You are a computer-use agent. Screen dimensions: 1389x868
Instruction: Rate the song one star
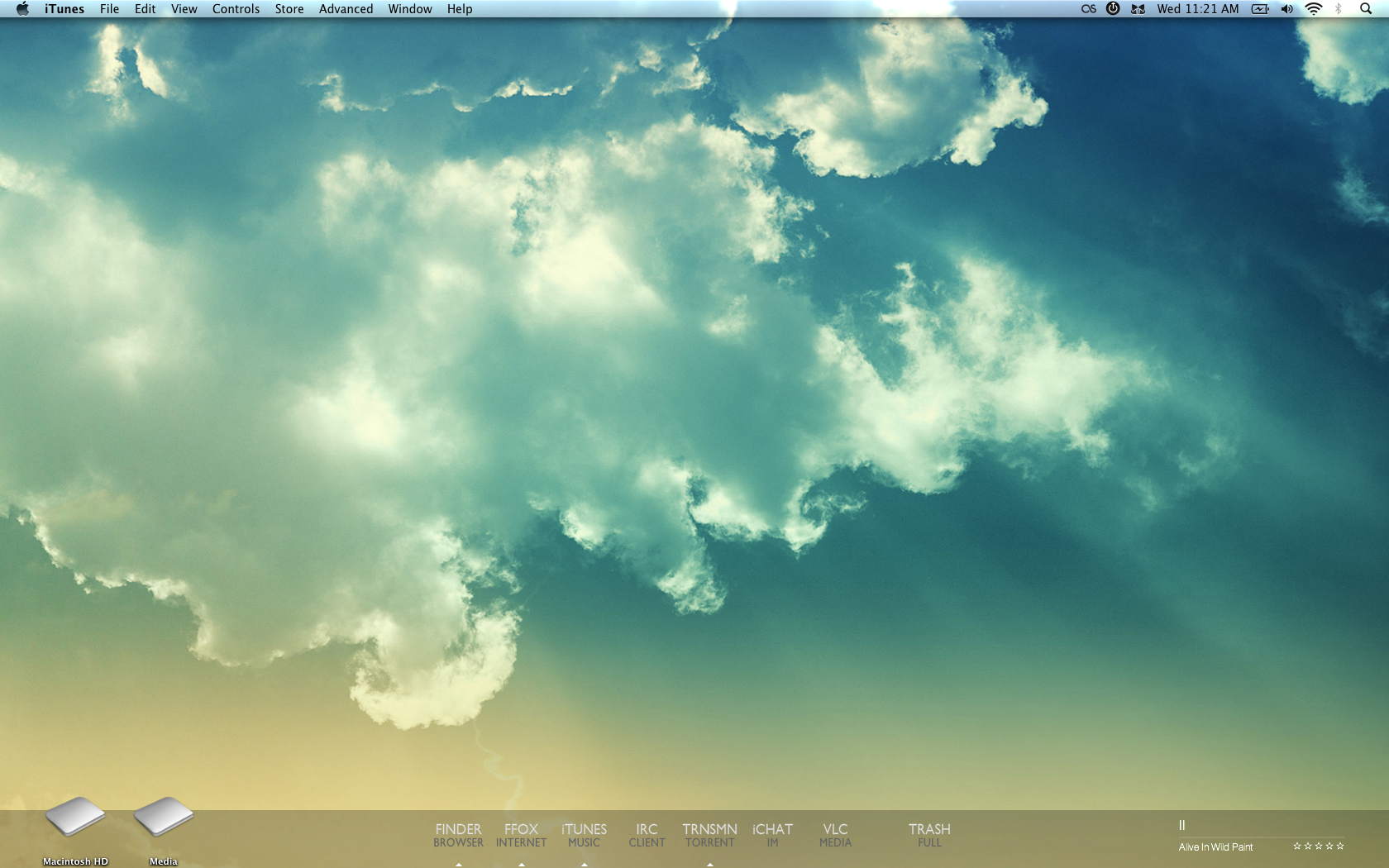click(x=1297, y=846)
